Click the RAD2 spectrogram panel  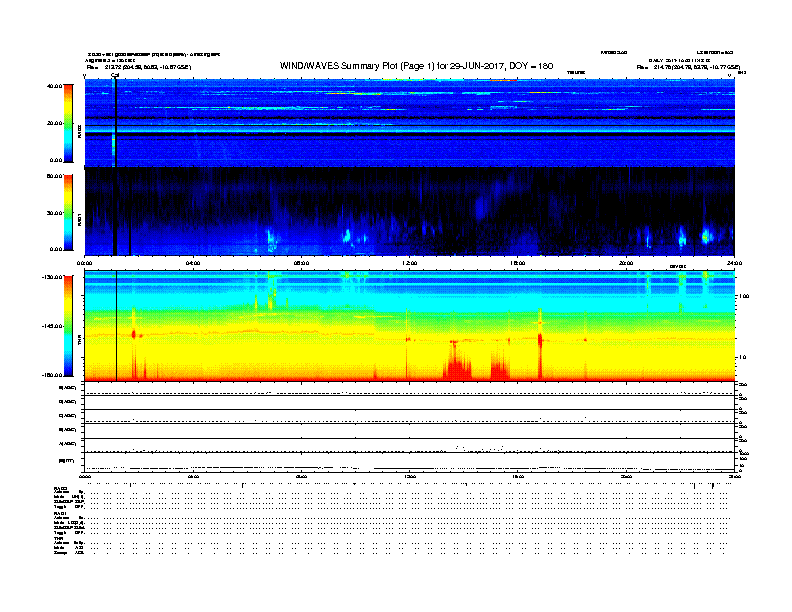click(409, 123)
